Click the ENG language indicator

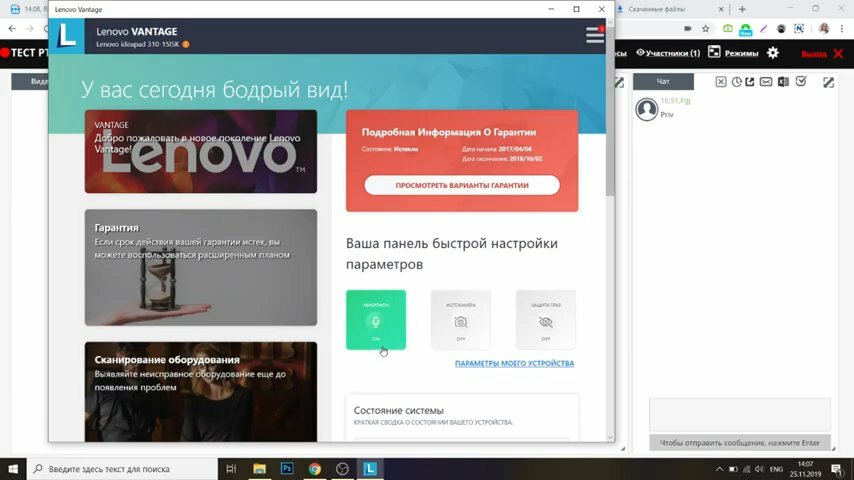[x=777, y=469]
